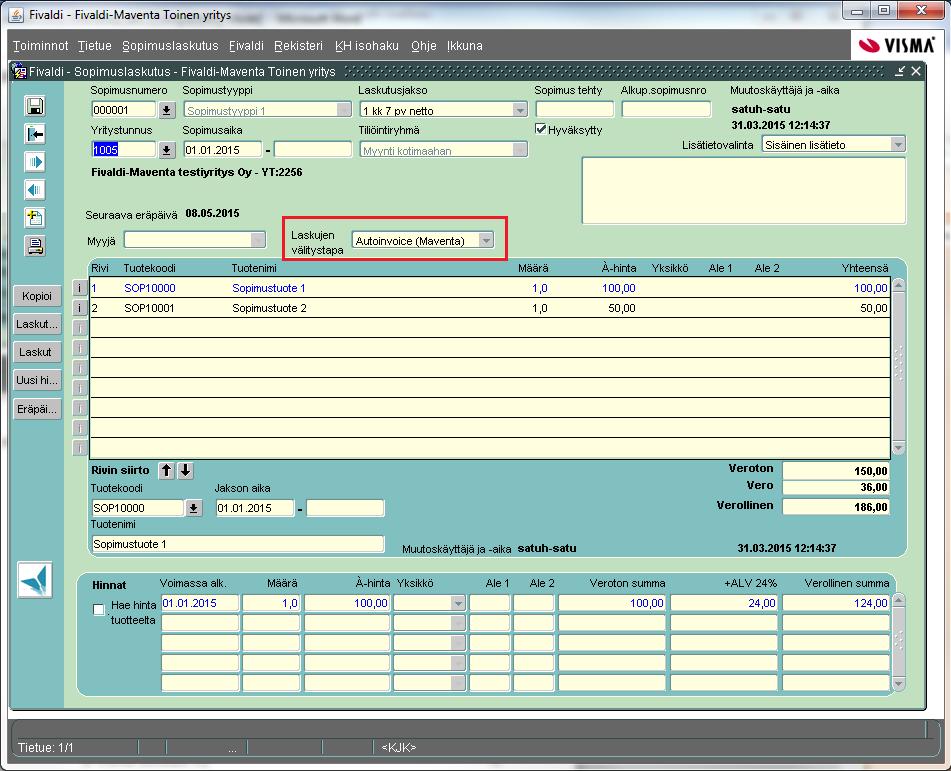The width and height of the screenshot is (951, 771).
Task: Go to the previous record with the left arrow icon
Action: [x=35, y=190]
